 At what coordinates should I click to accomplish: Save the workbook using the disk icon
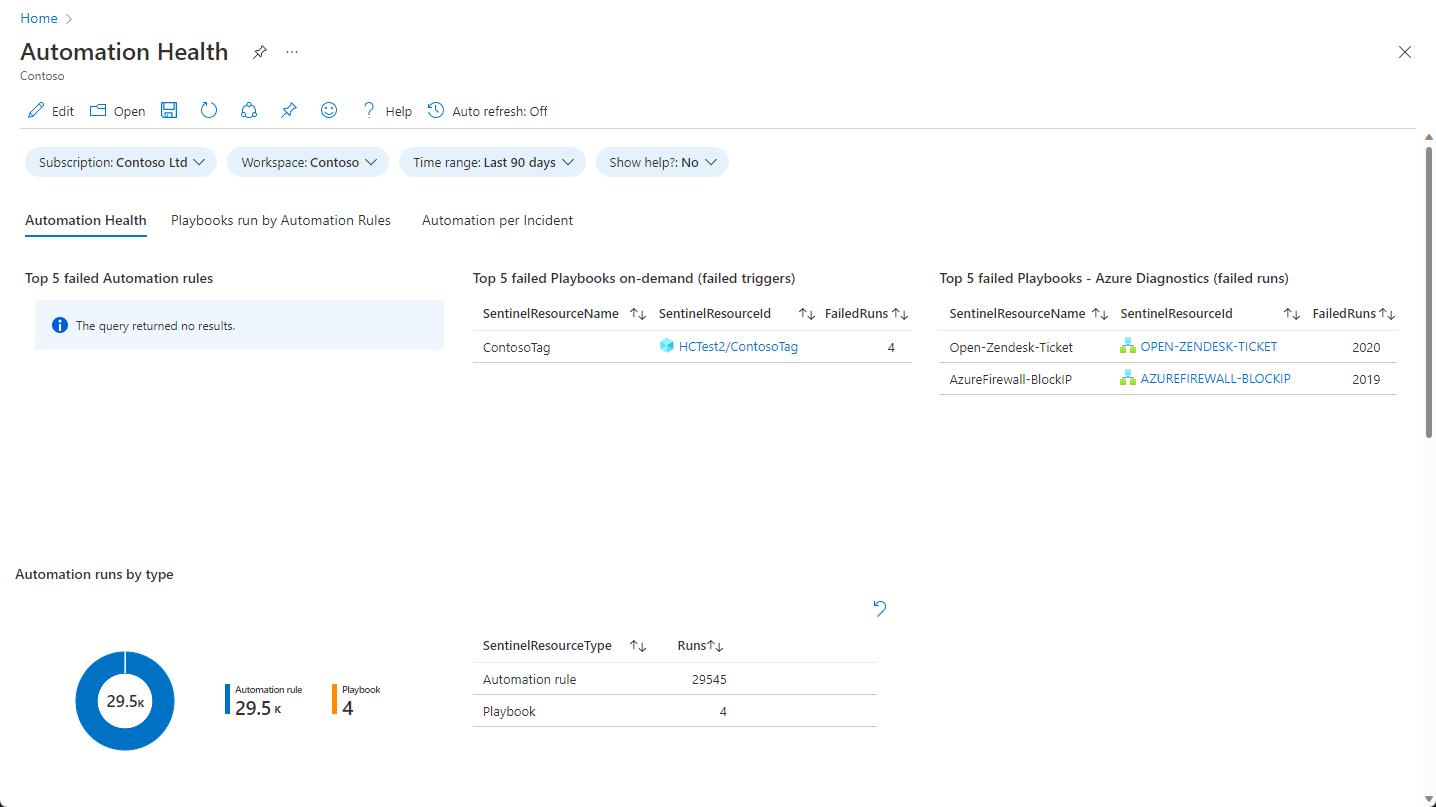[168, 110]
